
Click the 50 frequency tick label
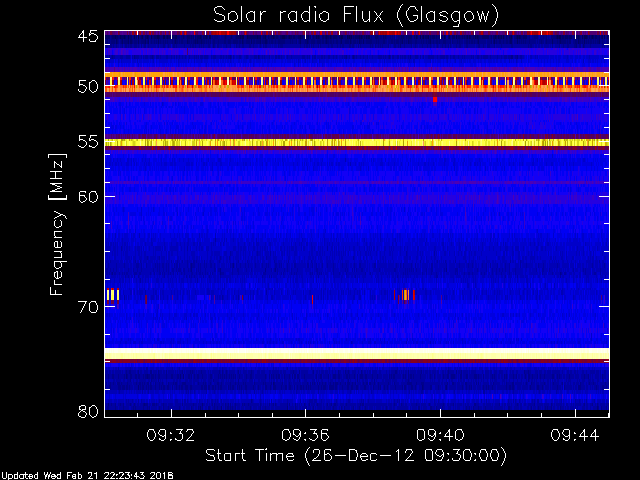coord(88,87)
